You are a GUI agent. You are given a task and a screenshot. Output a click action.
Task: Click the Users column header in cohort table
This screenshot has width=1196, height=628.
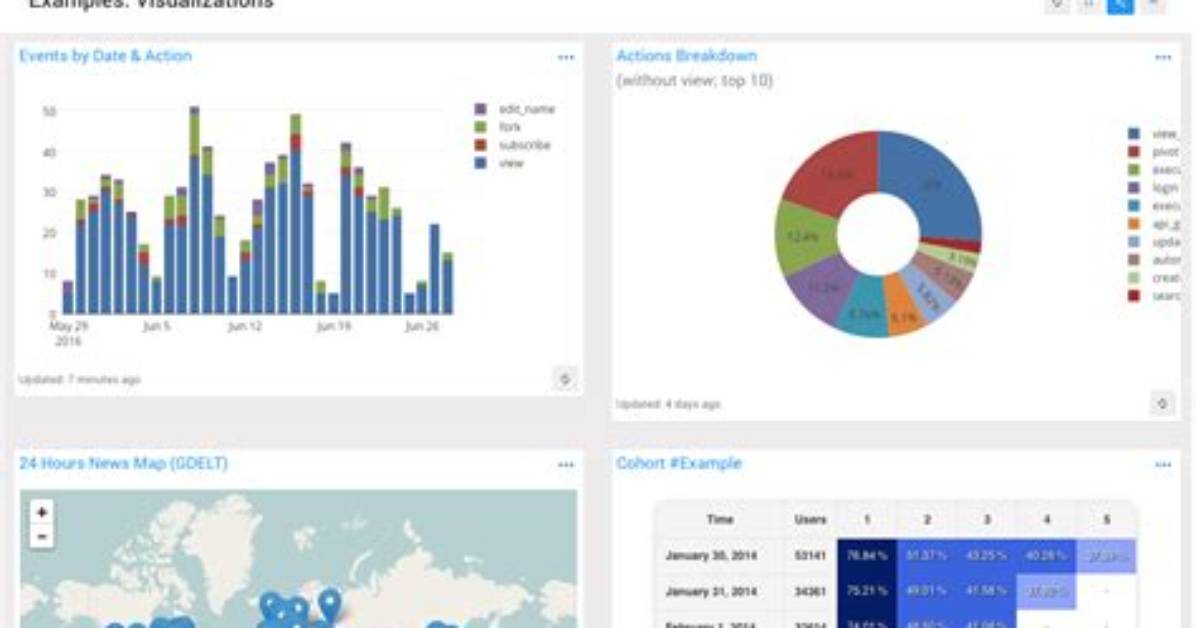[x=810, y=520]
